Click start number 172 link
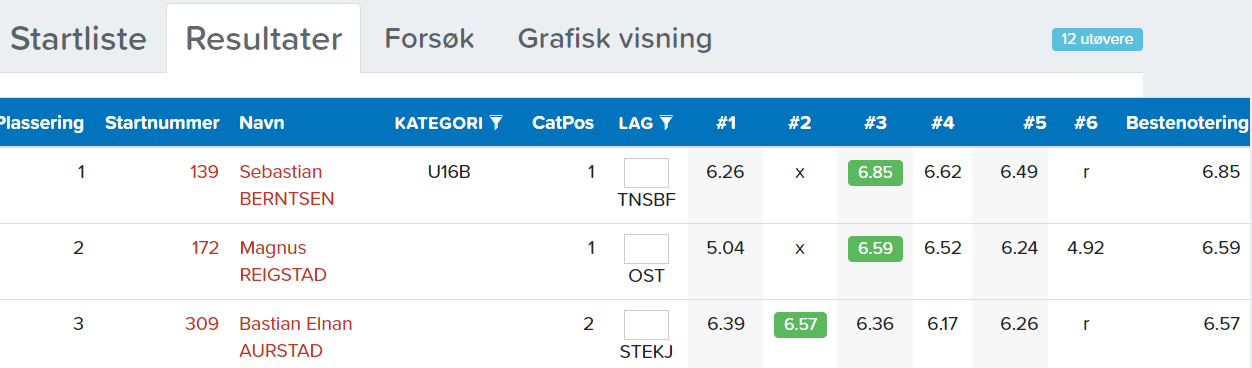This screenshot has width=1252, height=368. pyautogui.click(x=205, y=248)
